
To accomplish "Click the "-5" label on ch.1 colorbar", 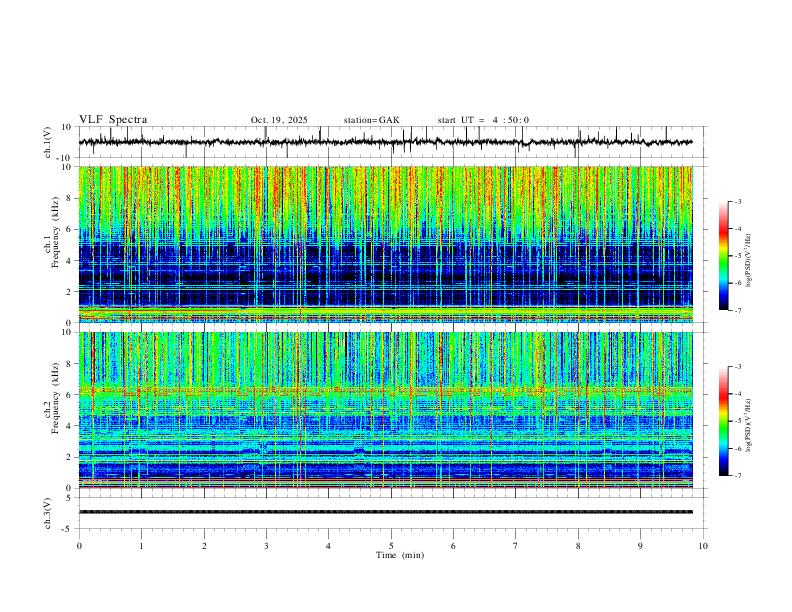I will coord(737,256).
